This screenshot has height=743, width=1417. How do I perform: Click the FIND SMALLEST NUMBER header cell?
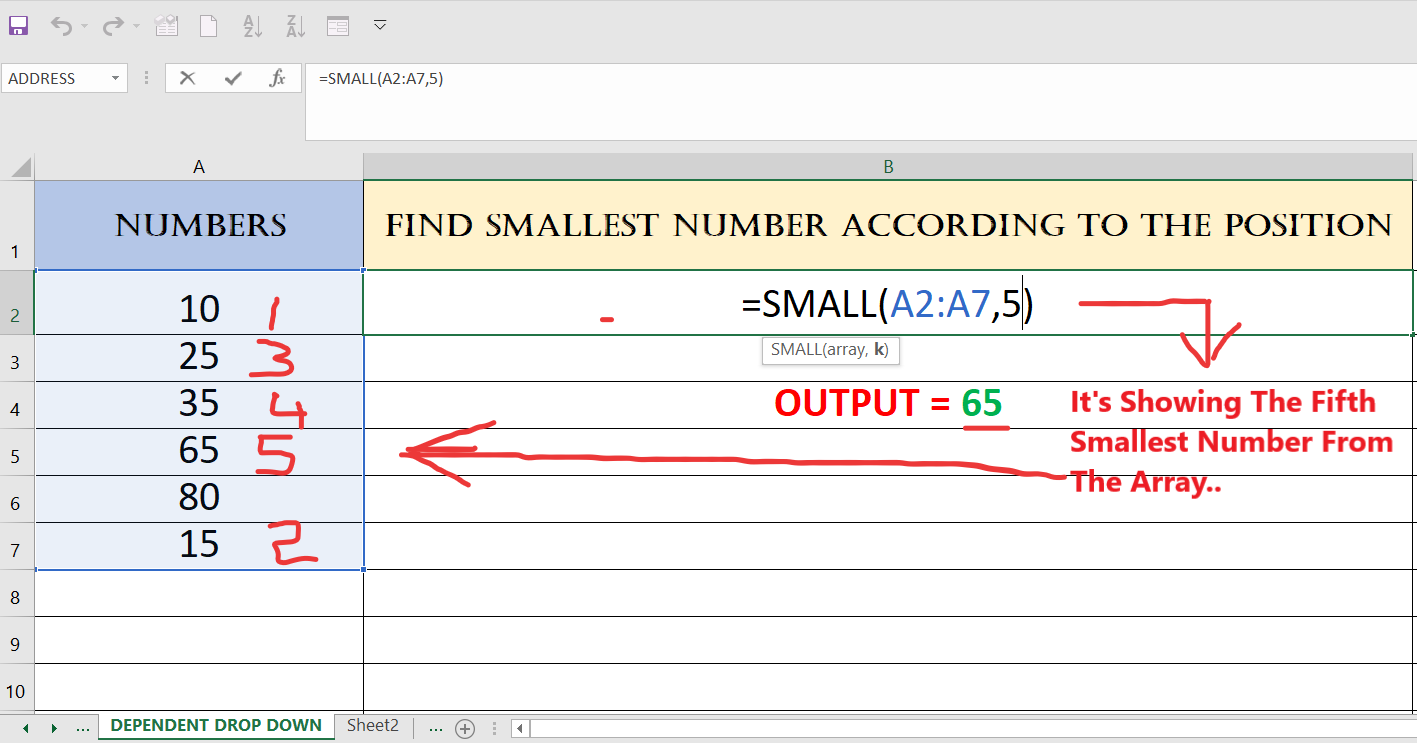click(889, 225)
